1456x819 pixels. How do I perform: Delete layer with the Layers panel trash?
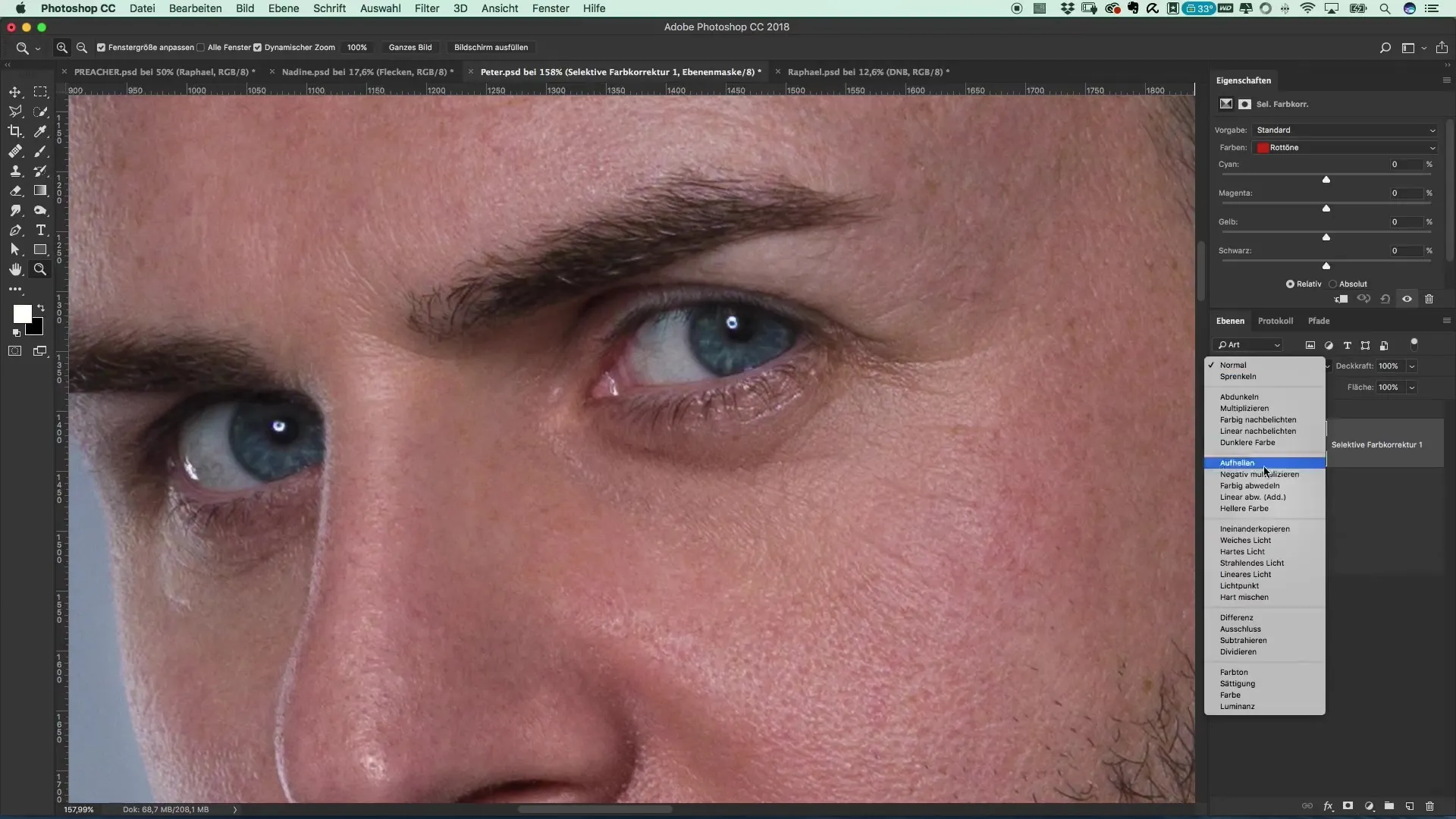[1430, 806]
